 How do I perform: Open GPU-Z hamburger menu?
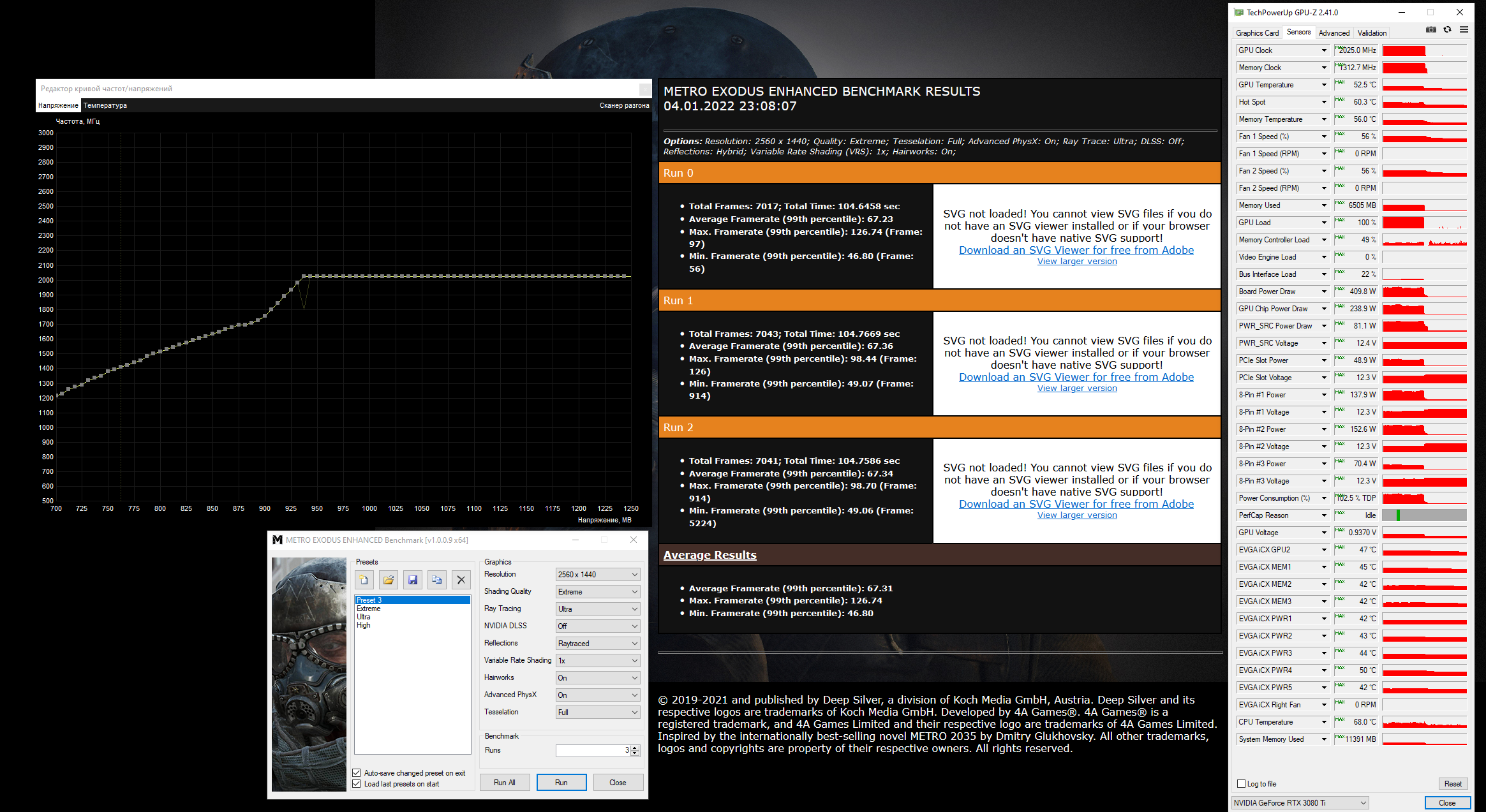1464,29
